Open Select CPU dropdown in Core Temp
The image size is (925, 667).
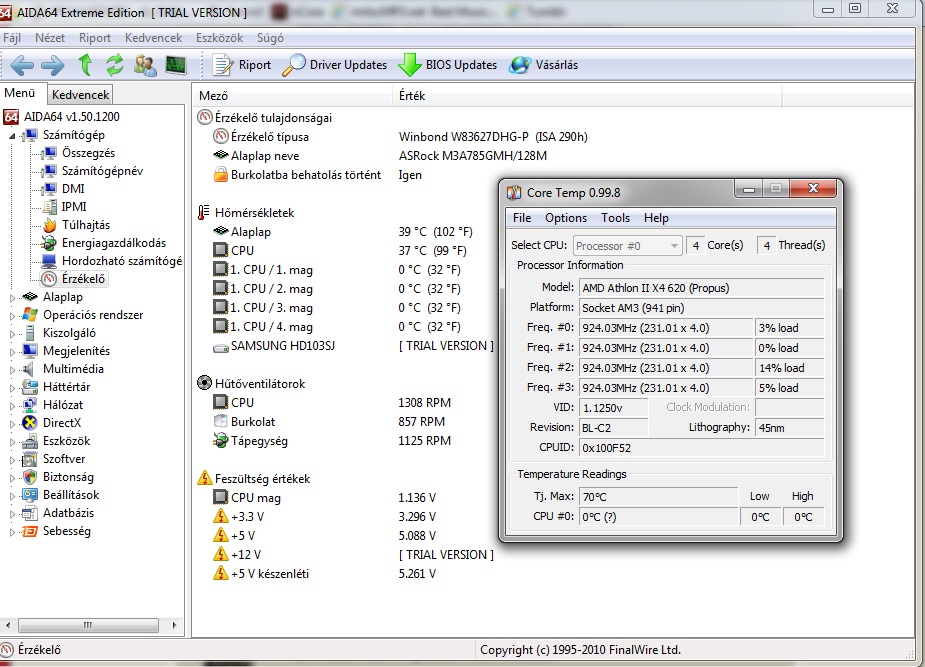click(627, 245)
